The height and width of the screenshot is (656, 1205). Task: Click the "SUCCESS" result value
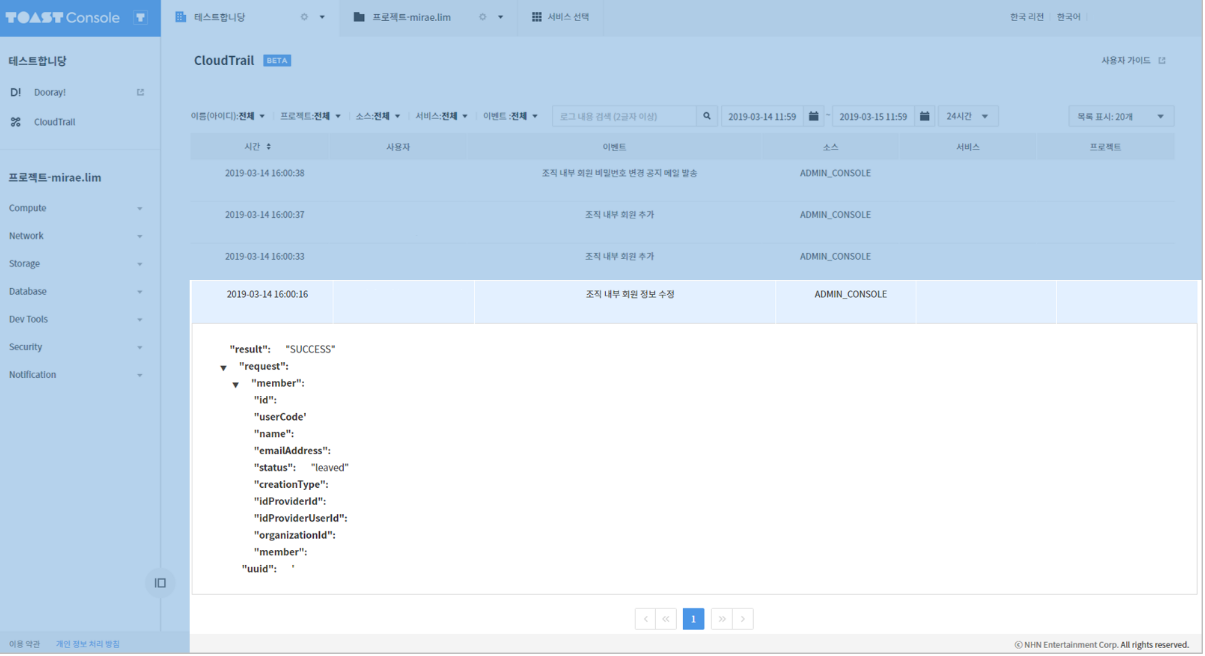click(311, 349)
